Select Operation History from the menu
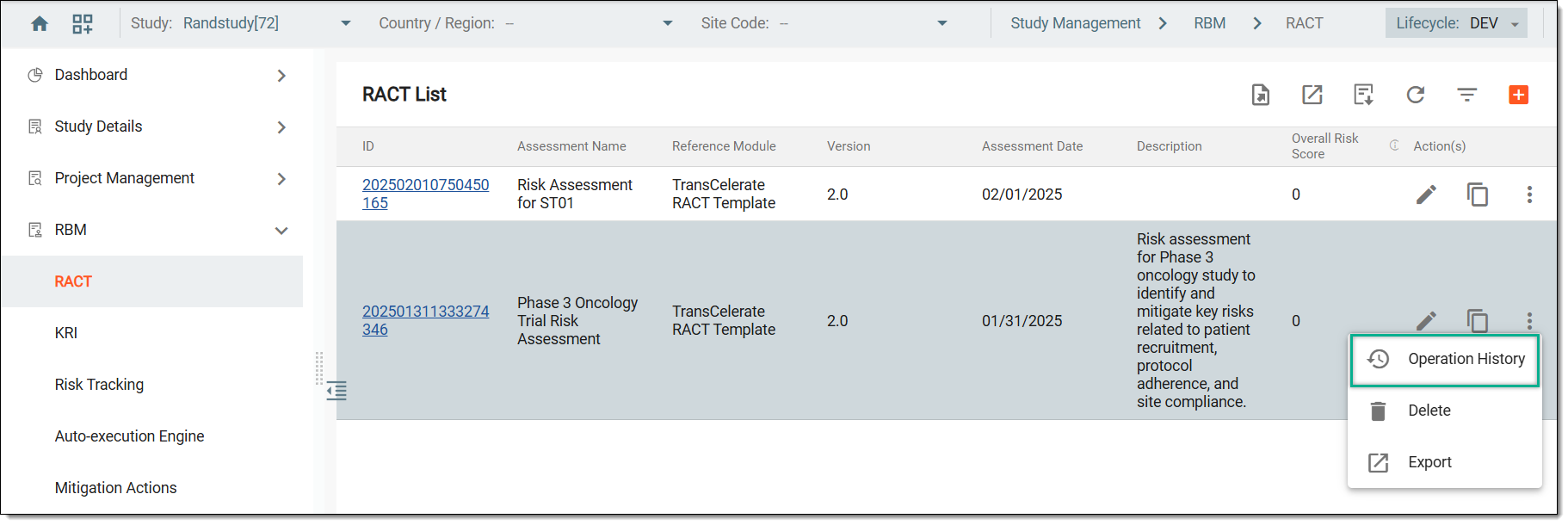The height and width of the screenshot is (525, 1568). tap(1445, 359)
